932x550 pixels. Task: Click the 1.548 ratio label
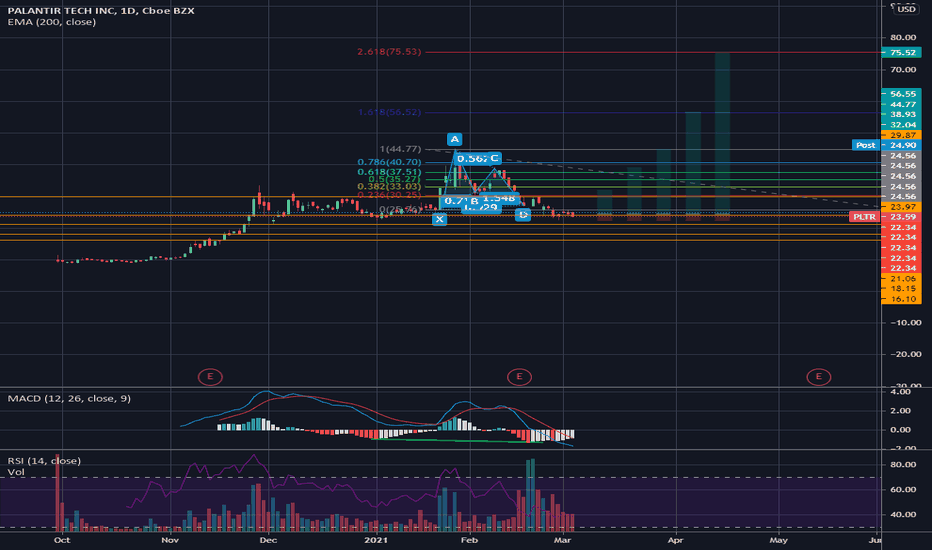point(499,197)
